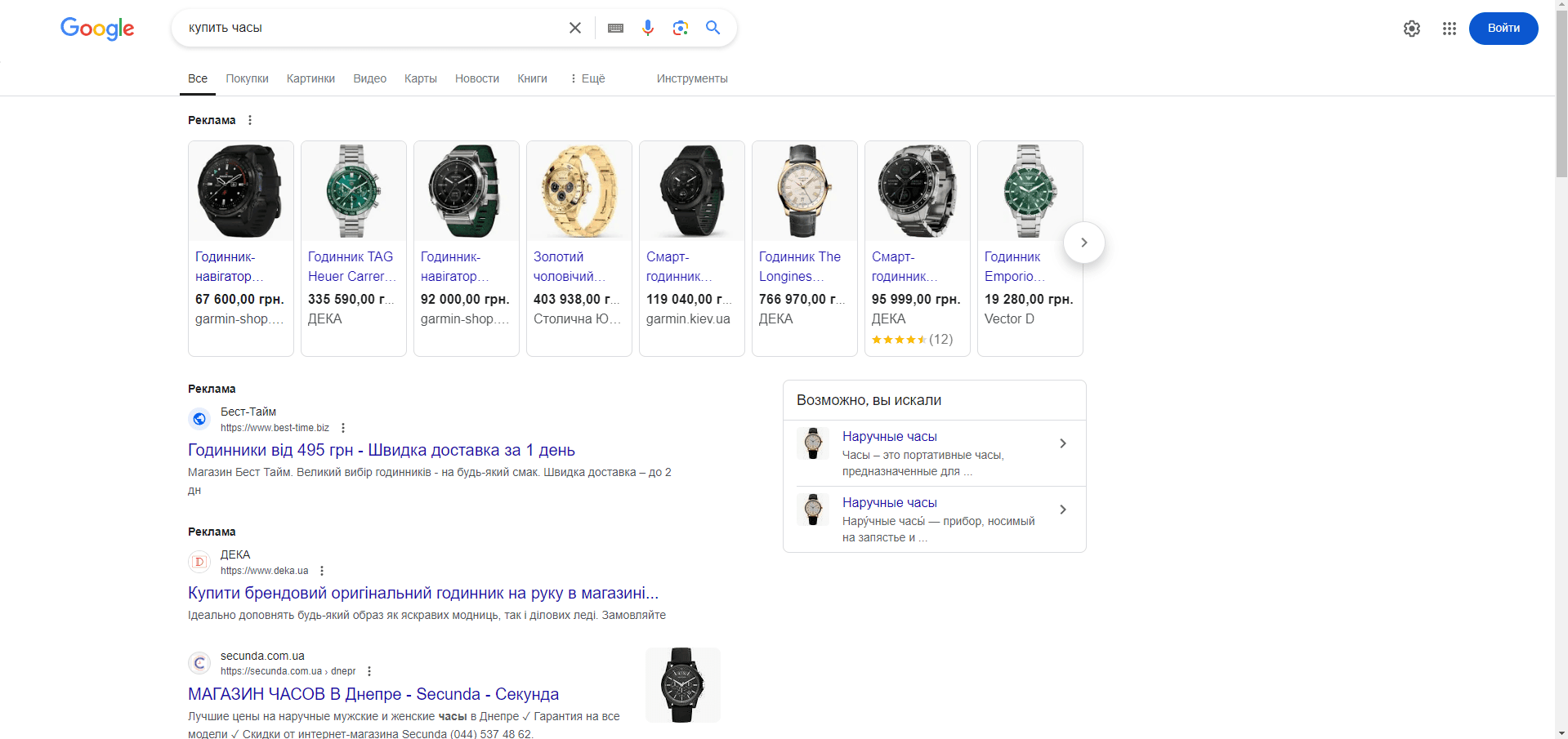Open ad options dots next to top Реклама

coord(250,120)
